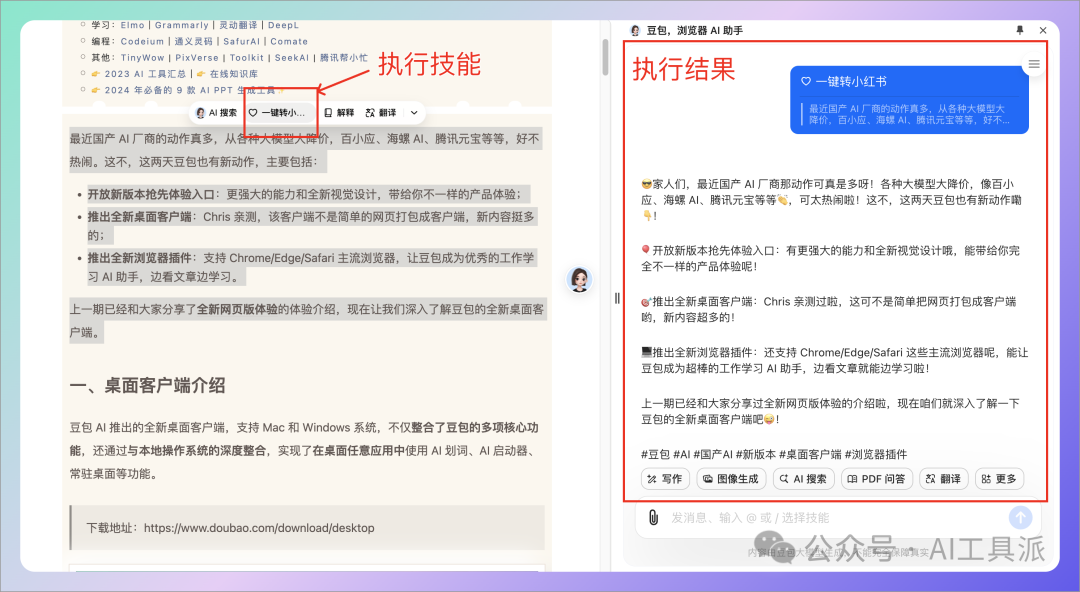Expand the floating toolbar chevron dropdown
This screenshot has width=1080, height=592.
[414, 113]
